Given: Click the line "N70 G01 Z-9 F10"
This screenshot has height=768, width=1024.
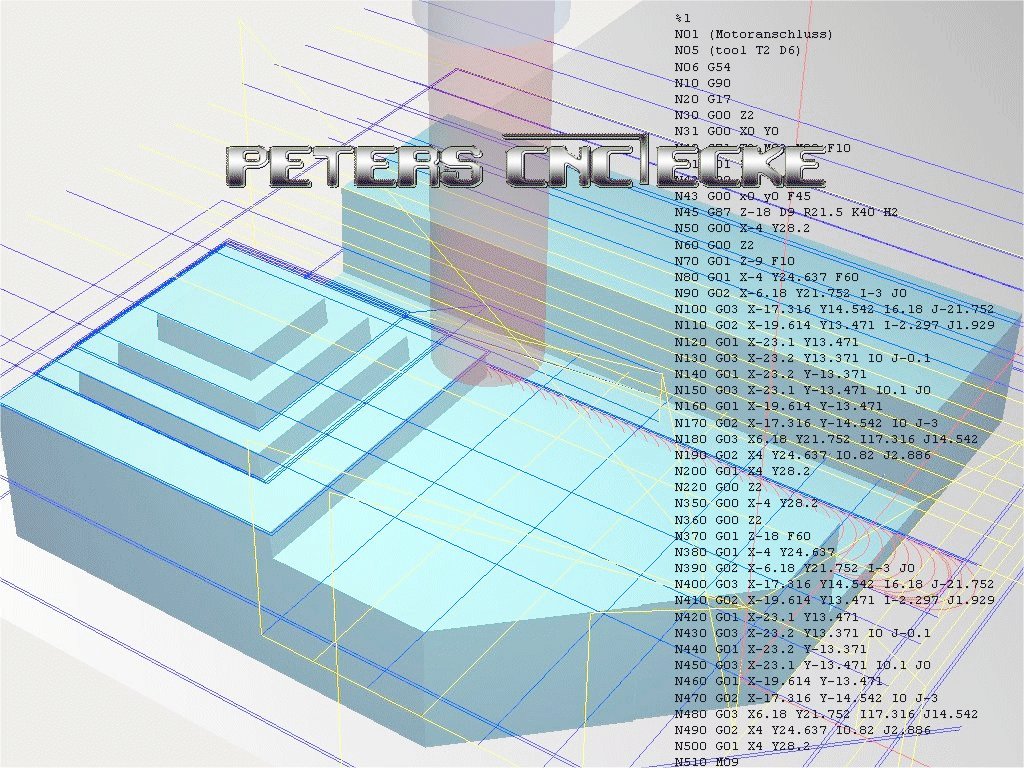Looking at the screenshot, I should click(734, 261).
